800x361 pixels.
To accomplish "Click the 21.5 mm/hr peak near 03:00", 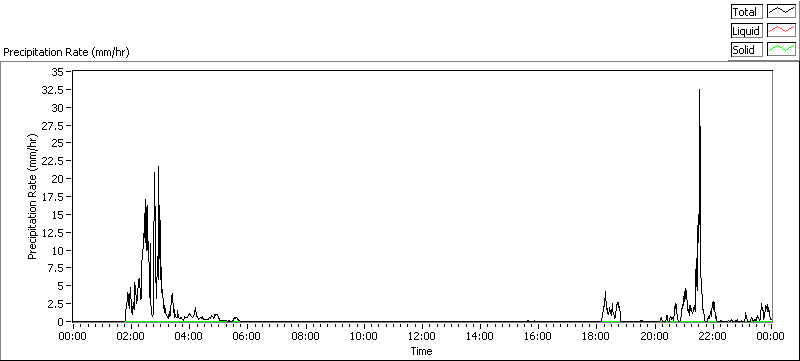I will coord(158,168).
